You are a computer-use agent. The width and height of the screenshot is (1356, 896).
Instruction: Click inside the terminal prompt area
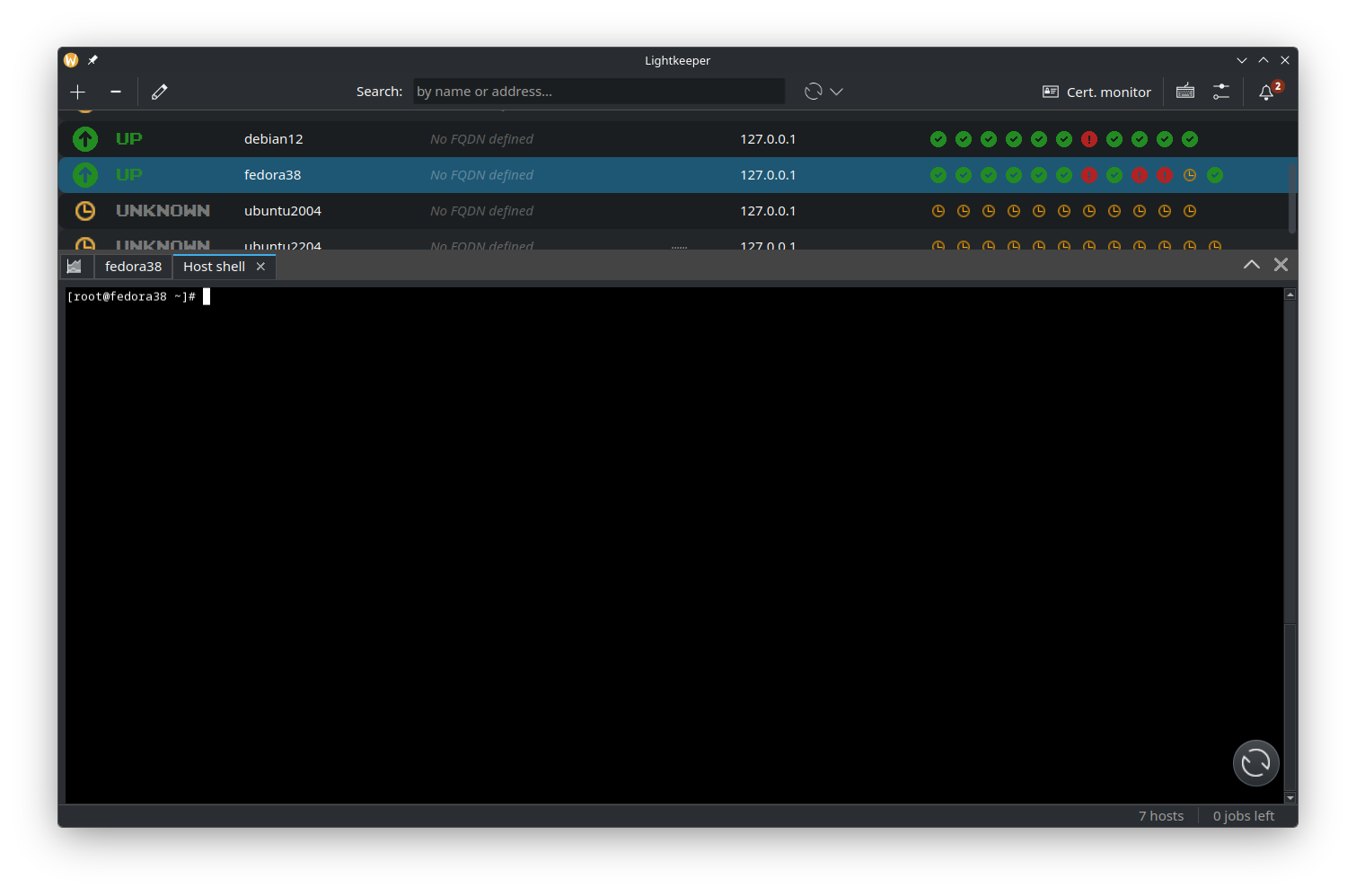[x=674, y=545]
